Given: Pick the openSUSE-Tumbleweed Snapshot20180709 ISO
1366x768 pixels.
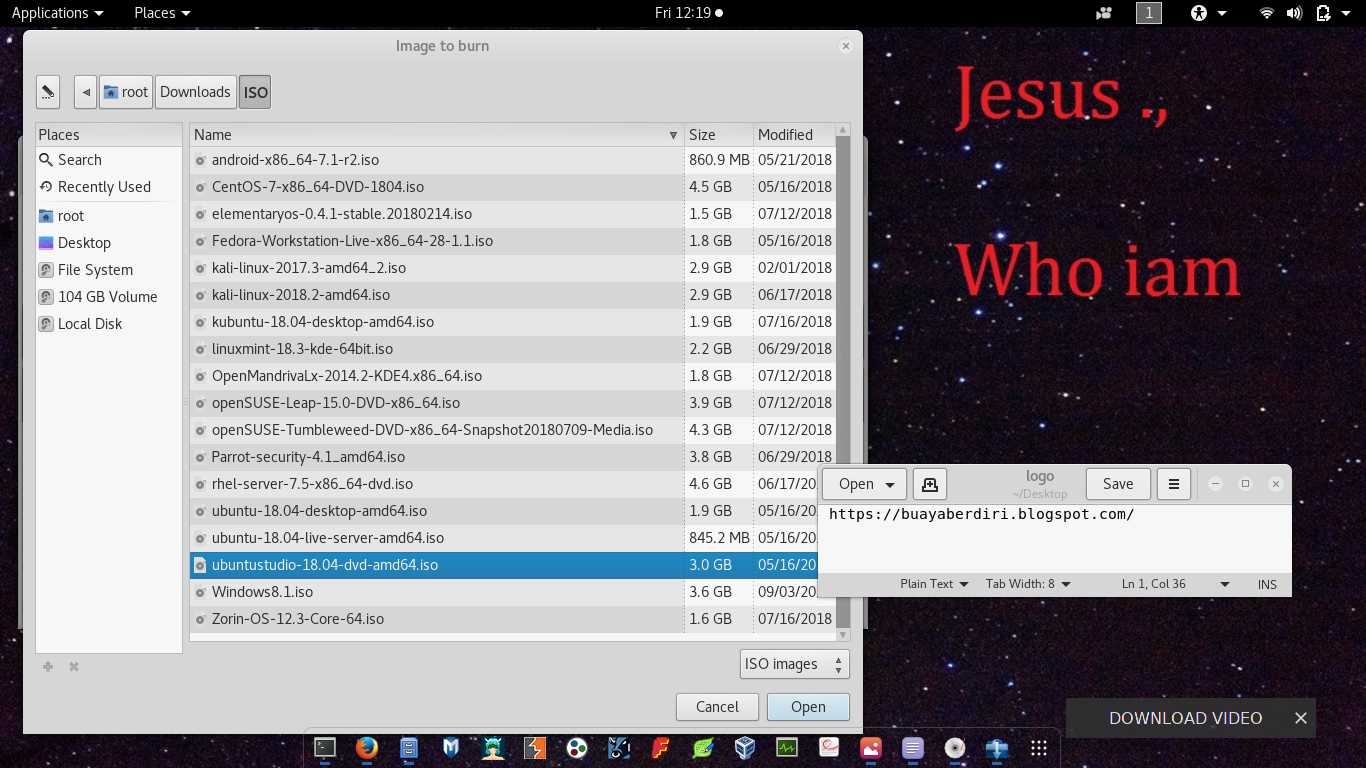Looking at the screenshot, I should coord(513,430).
